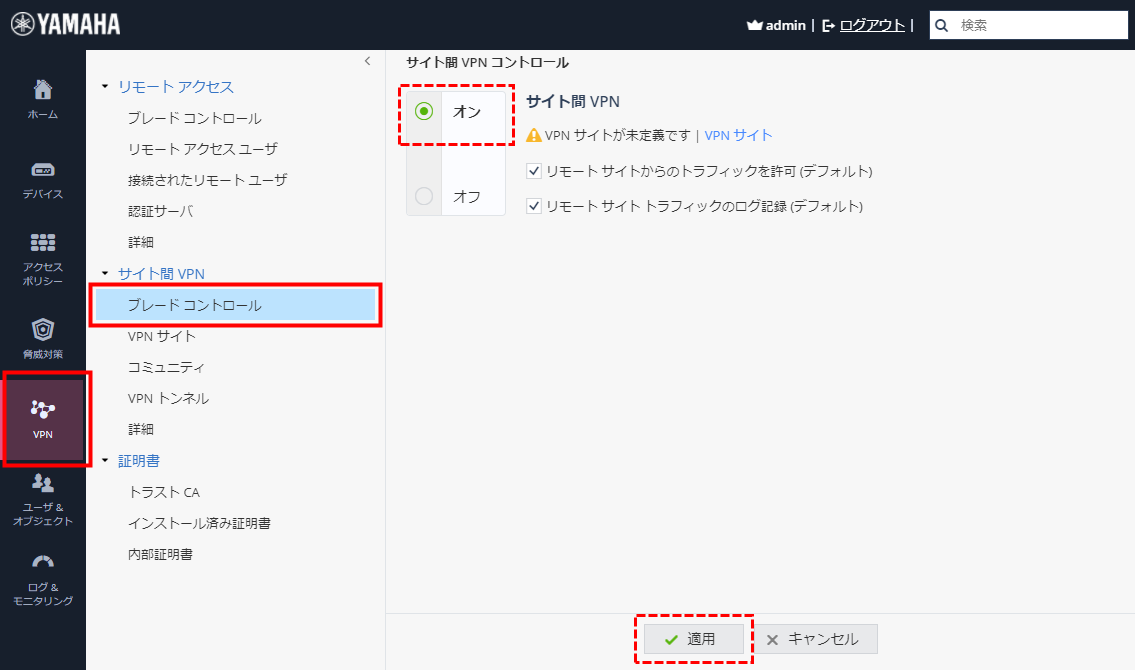Open the ホーム sidebar icon
The height and width of the screenshot is (670, 1135).
click(x=42, y=97)
